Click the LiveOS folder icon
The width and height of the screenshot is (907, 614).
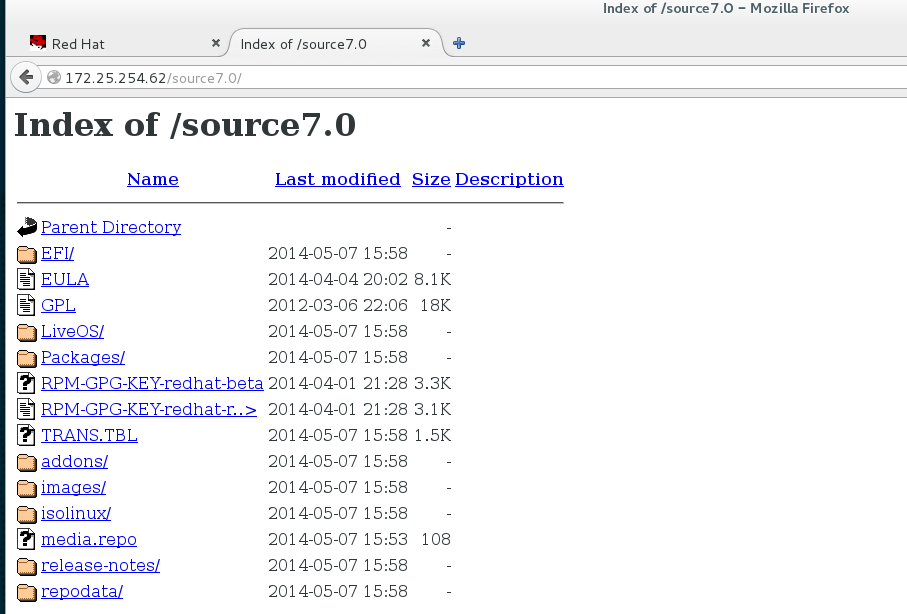coord(27,332)
